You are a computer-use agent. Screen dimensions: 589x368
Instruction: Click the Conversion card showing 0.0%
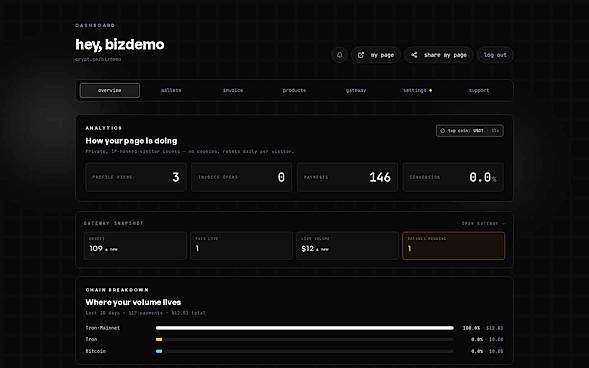pos(453,177)
